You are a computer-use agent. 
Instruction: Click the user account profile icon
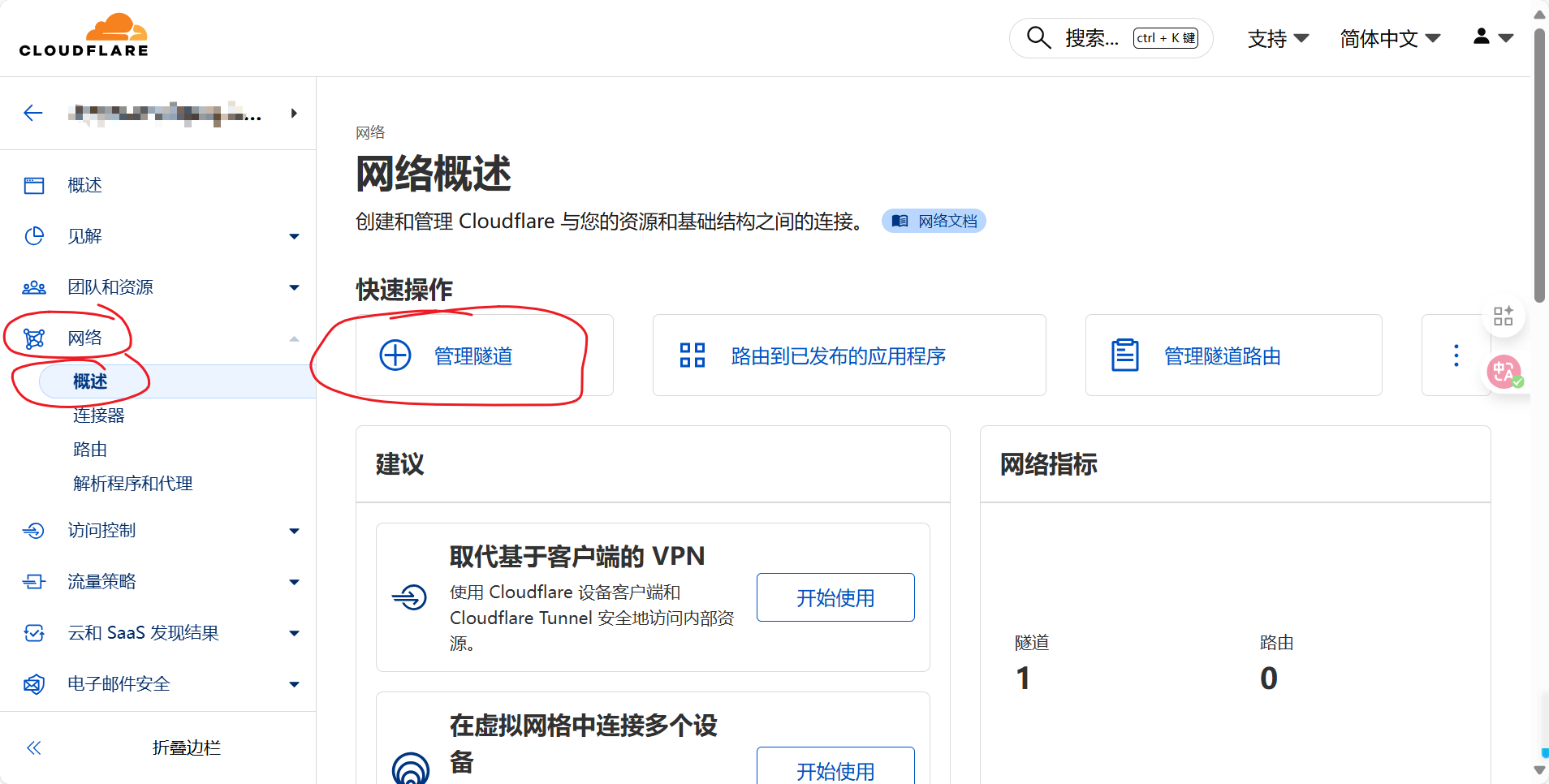coord(1482,37)
